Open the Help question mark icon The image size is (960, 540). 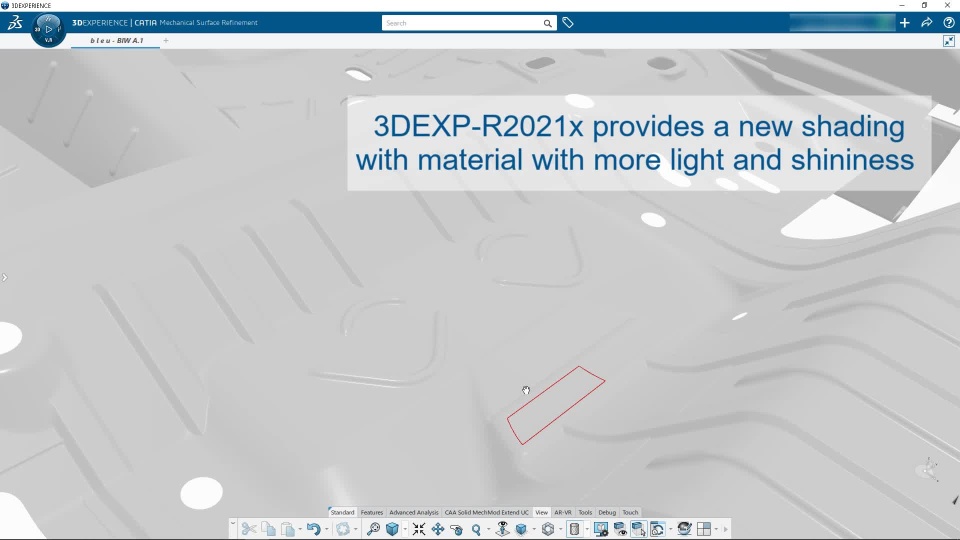pyautogui.click(x=949, y=23)
